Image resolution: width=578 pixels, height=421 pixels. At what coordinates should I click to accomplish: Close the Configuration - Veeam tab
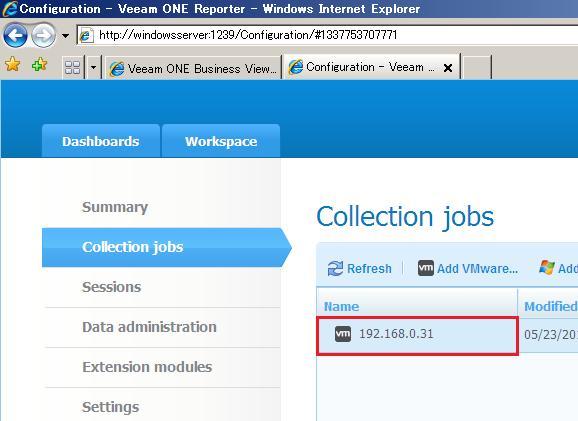pyautogui.click(x=448, y=68)
